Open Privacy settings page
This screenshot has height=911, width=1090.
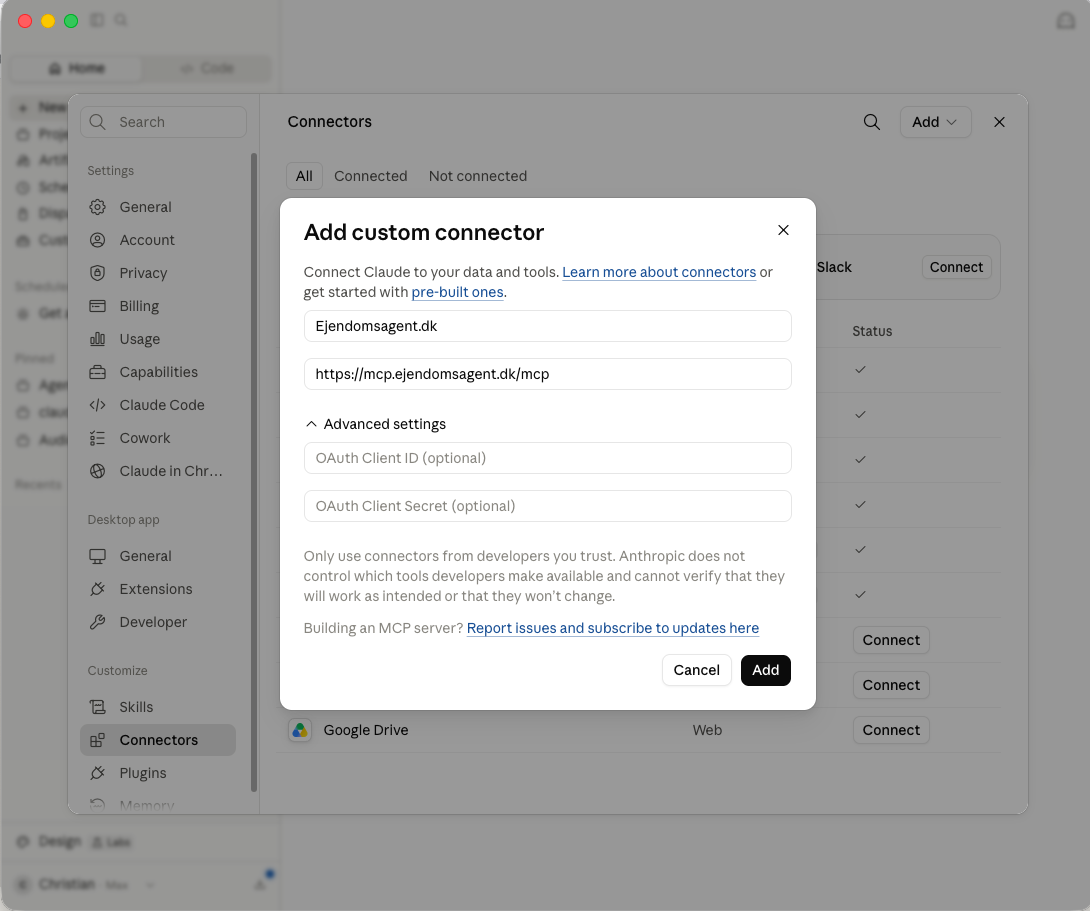[158, 273]
